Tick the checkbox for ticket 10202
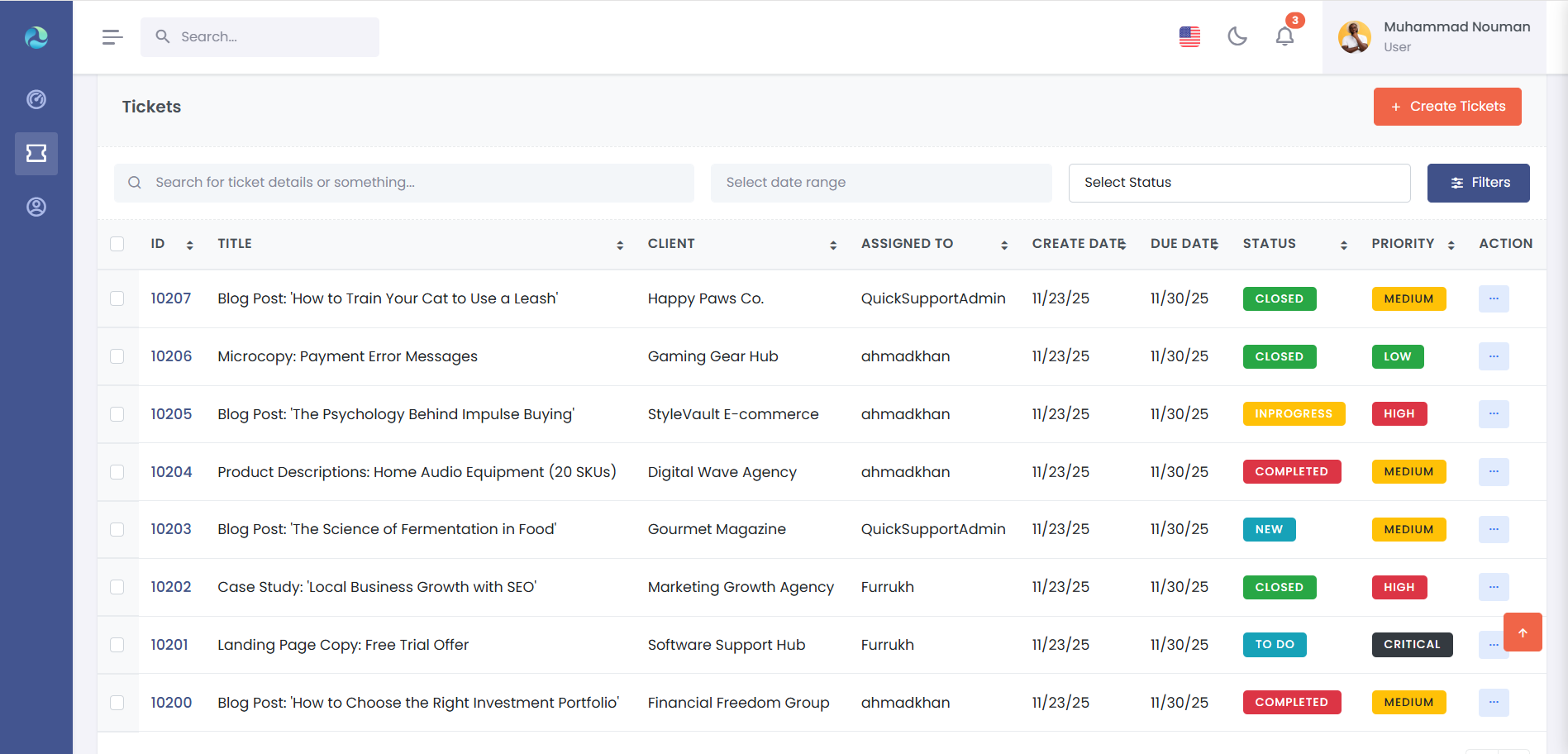Image resolution: width=1568 pixels, height=754 pixels. (117, 587)
